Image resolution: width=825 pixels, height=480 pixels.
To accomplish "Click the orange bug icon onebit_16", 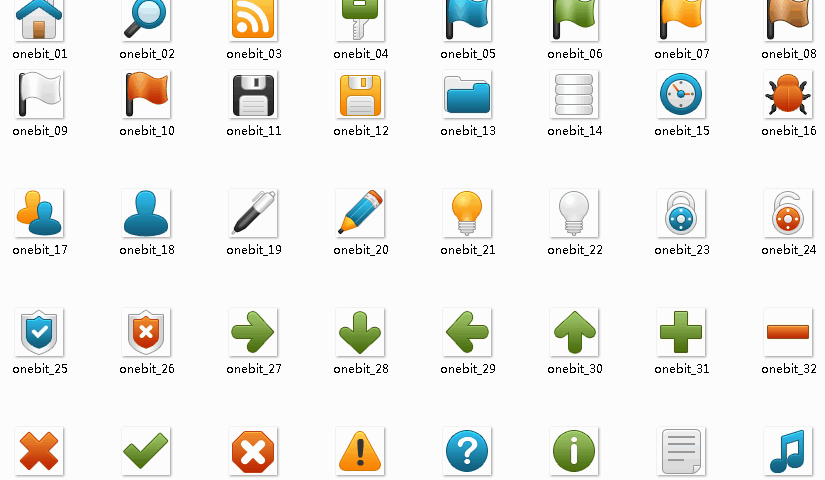I will (x=788, y=94).
